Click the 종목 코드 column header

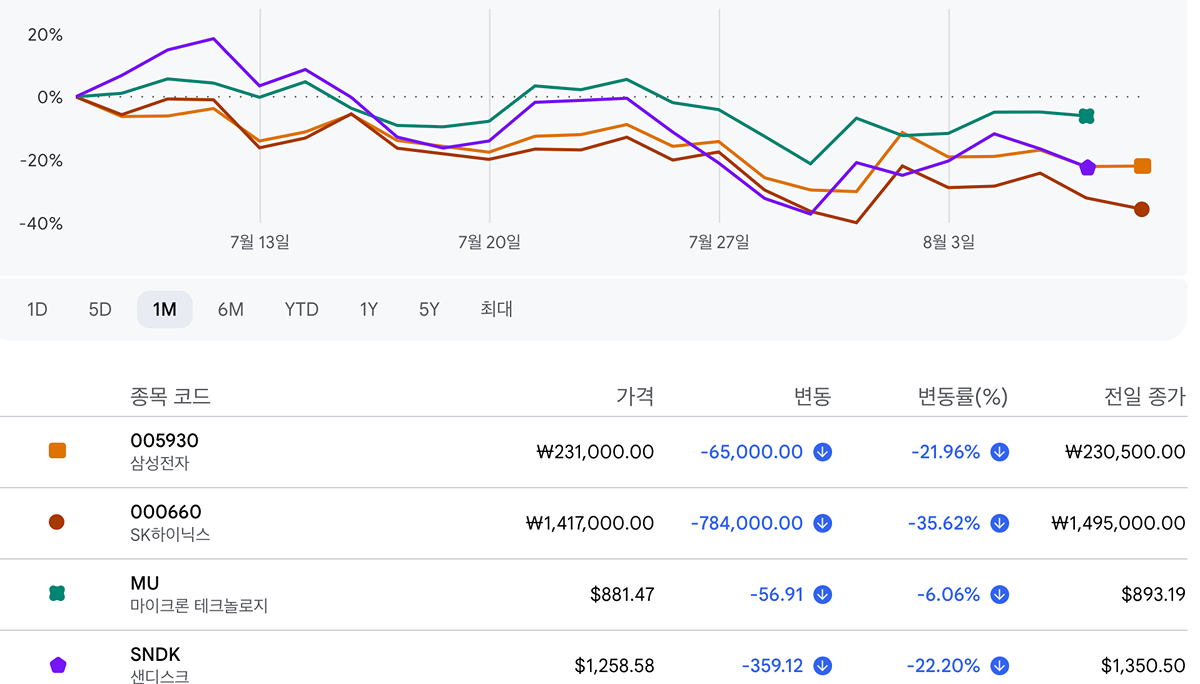pyautogui.click(x=170, y=396)
